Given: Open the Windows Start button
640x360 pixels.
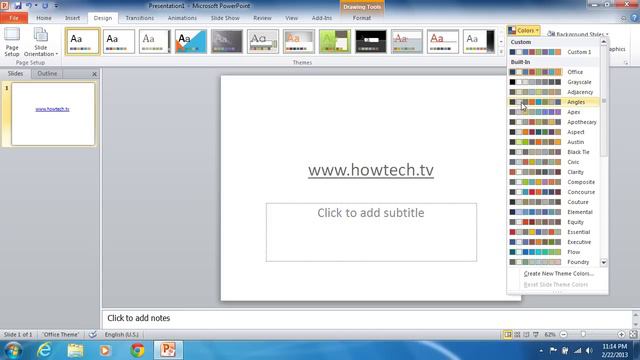Looking at the screenshot, I should coord(12,350).
